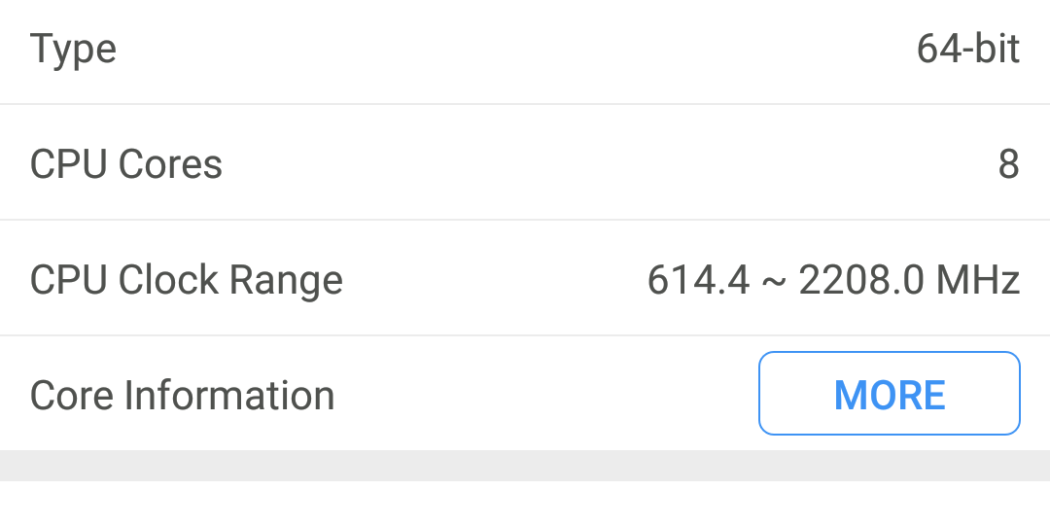1050x525 pixels.
Task: Tap the CPU Clock Range label
Action: pos(186,280)
